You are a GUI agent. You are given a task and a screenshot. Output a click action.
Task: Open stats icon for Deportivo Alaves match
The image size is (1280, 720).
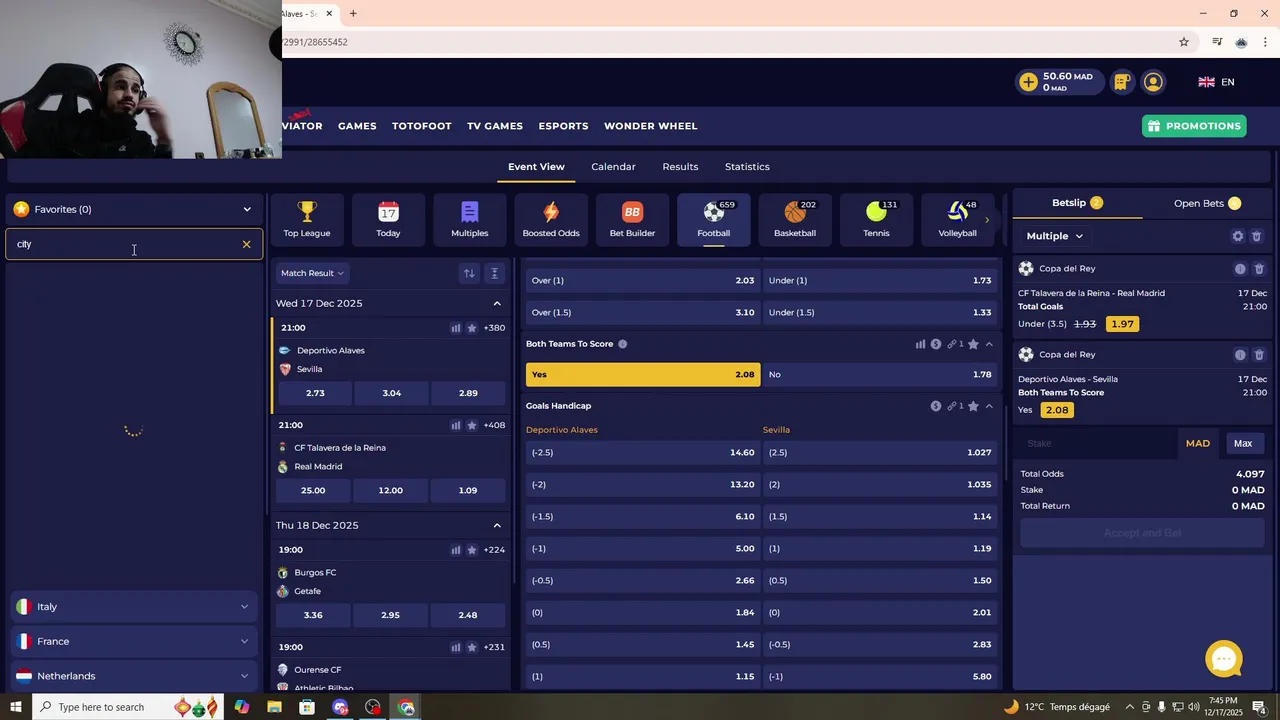coord(456,328)
